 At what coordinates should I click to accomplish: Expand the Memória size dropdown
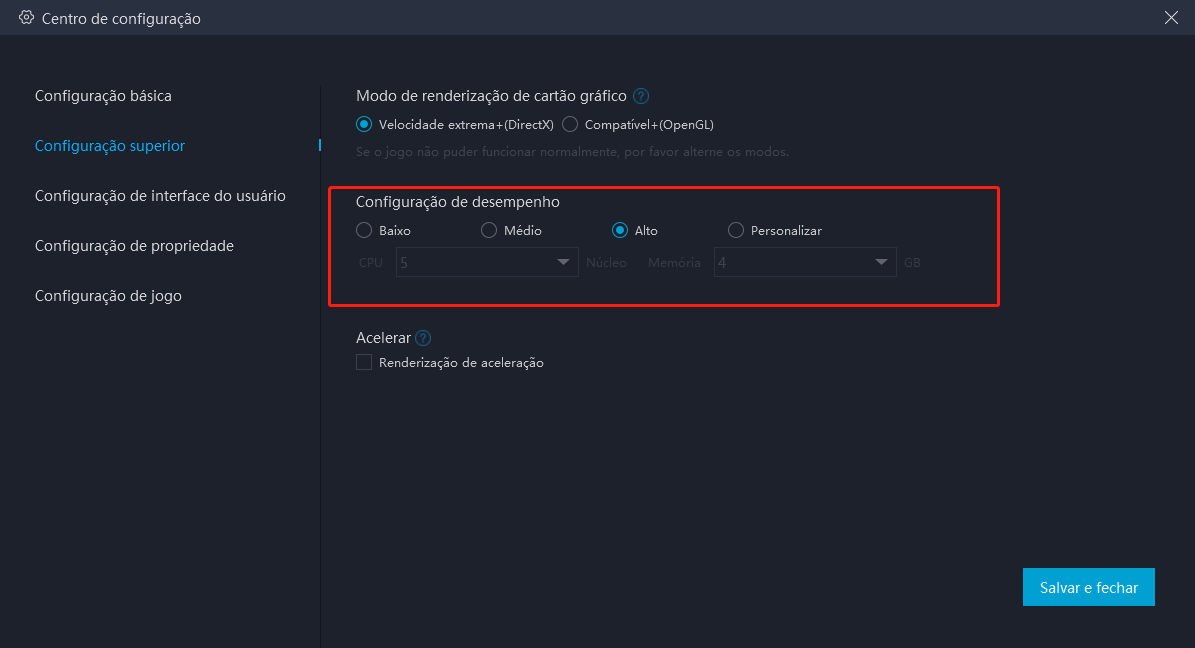879,261
